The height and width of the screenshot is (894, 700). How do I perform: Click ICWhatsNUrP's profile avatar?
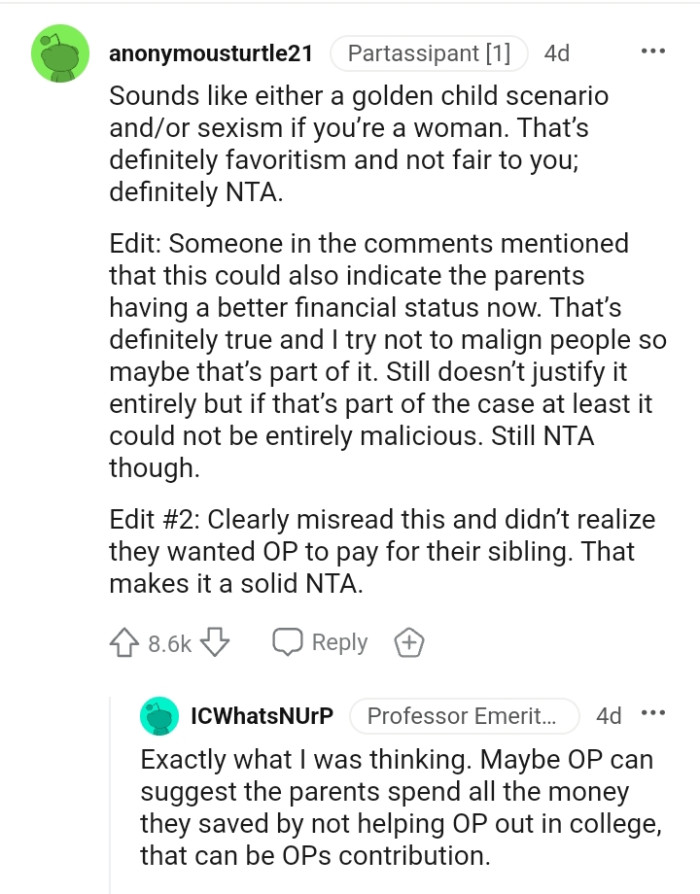pos(160,715)
